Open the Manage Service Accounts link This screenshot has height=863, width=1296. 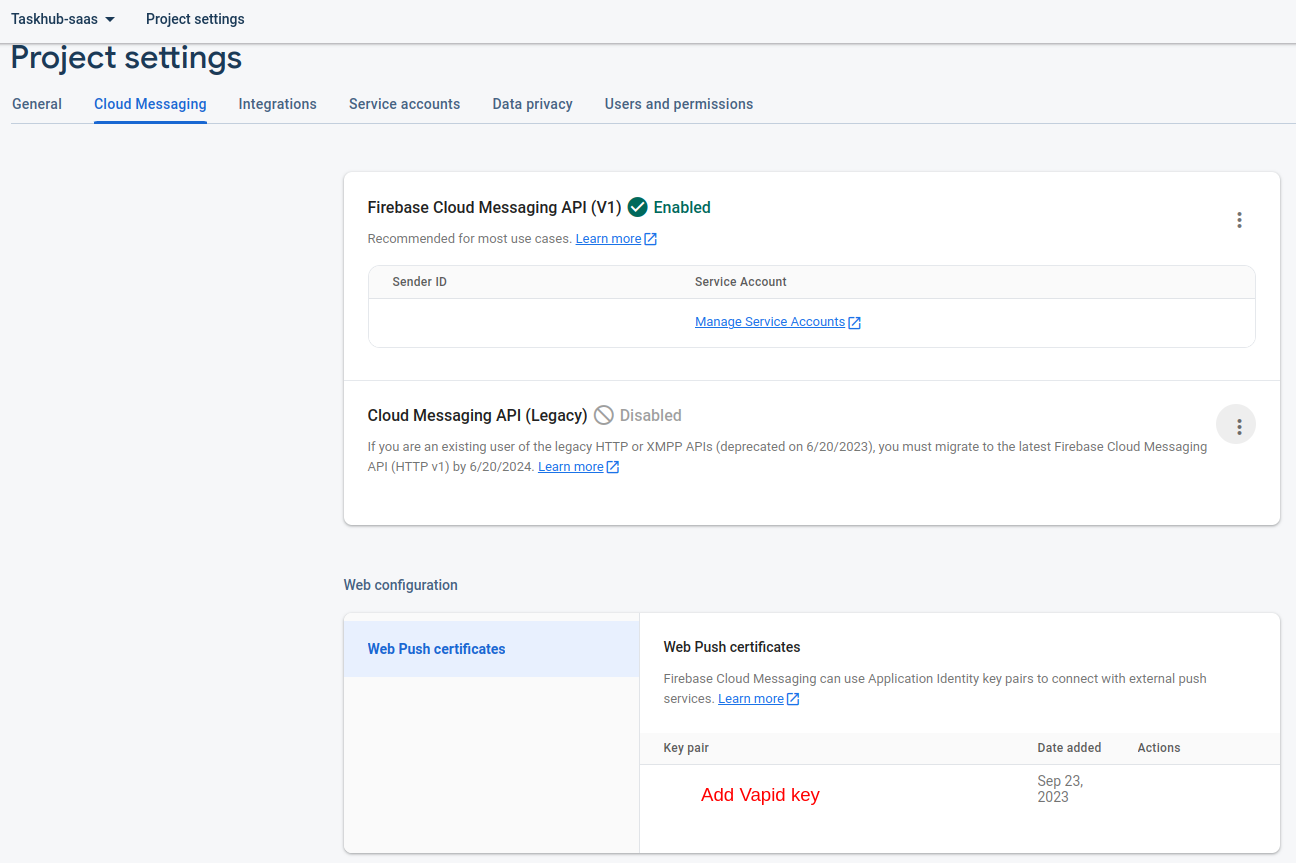tap(769, 322)
